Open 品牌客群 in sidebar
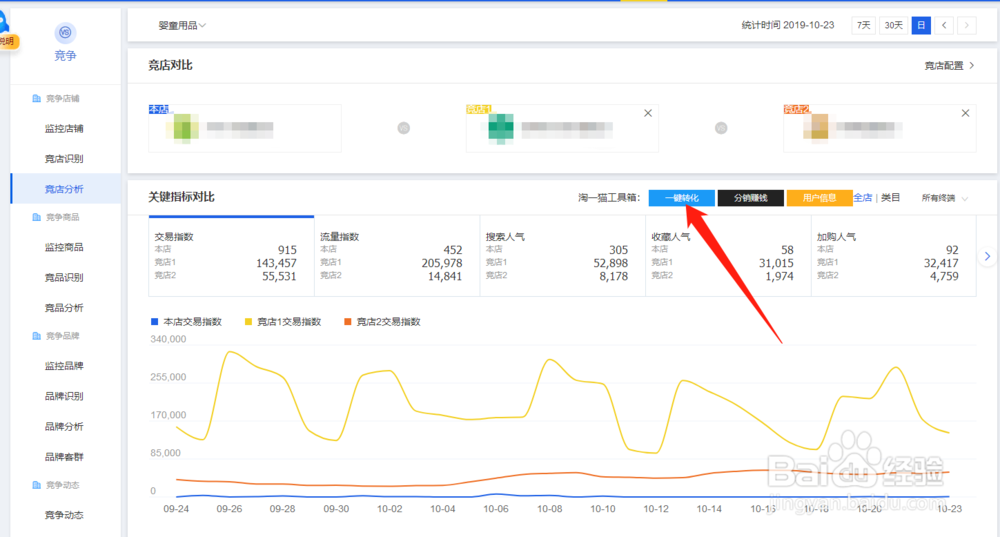Screen dimensions: 1000x537 point(64,457)
